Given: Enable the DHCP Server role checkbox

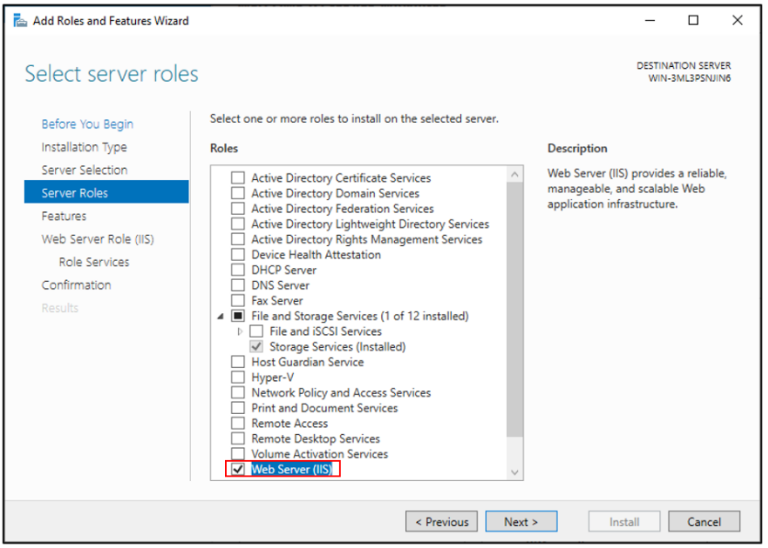Looking at the screenshot, I should (x=238, y=270).
